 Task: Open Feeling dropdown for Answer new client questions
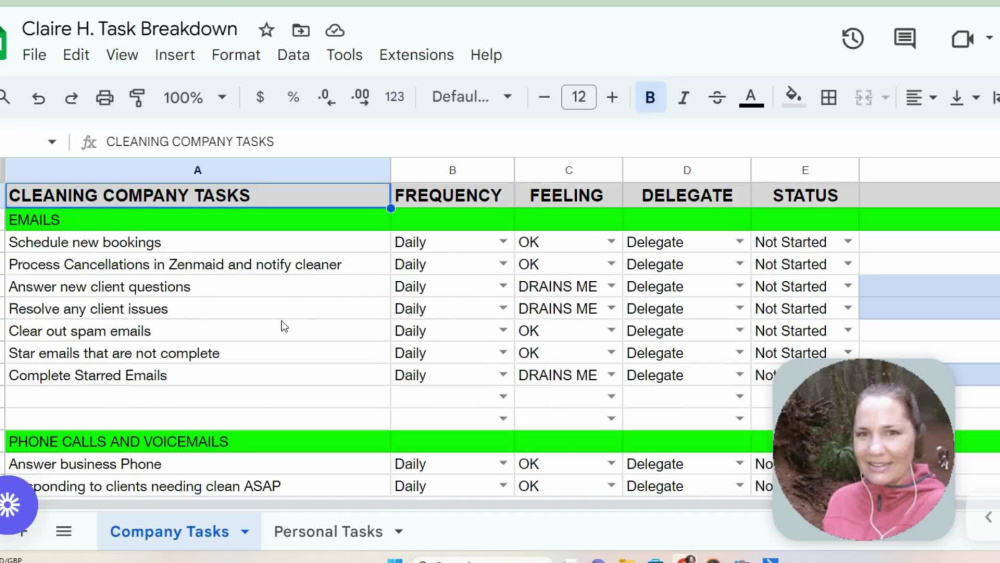(611, 286)
